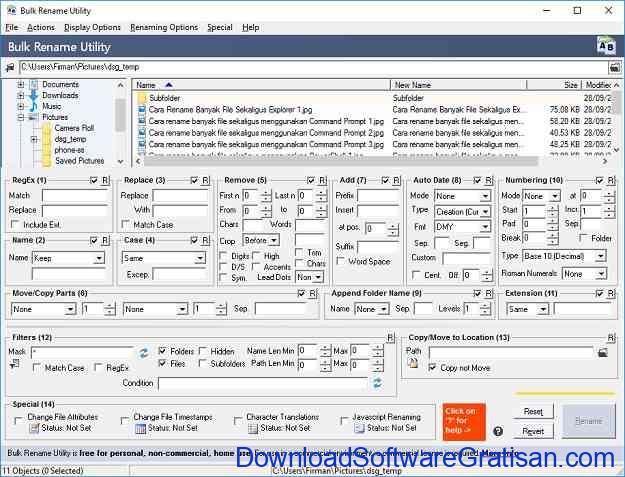Viewport: 625px width, 477px height.
Task: Click the round question mark help icon
Action: 498,431
